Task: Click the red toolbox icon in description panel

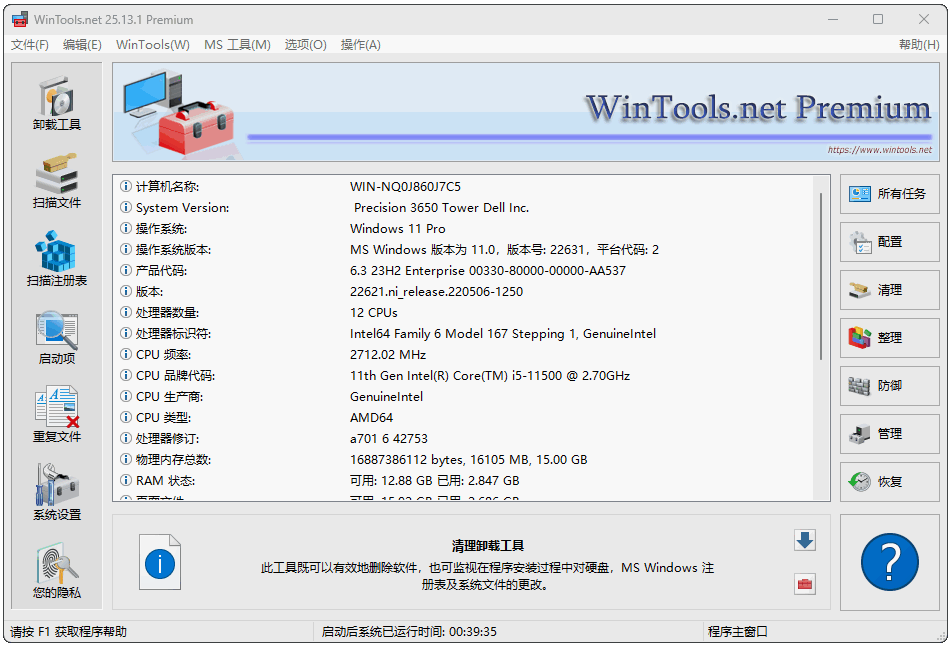Action: click(804, 583)
